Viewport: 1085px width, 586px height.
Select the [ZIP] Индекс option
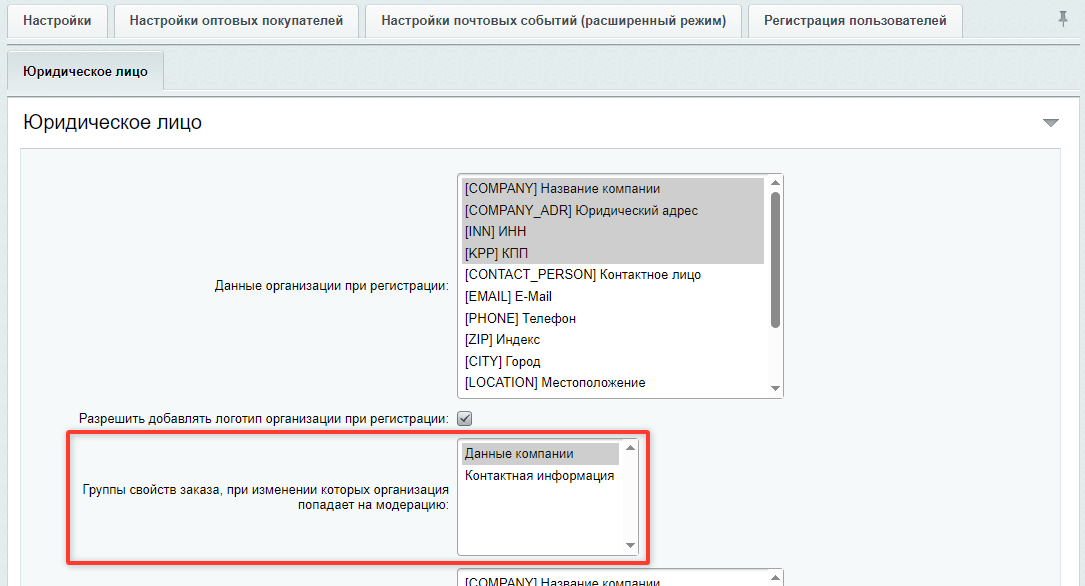pos(614,340)
